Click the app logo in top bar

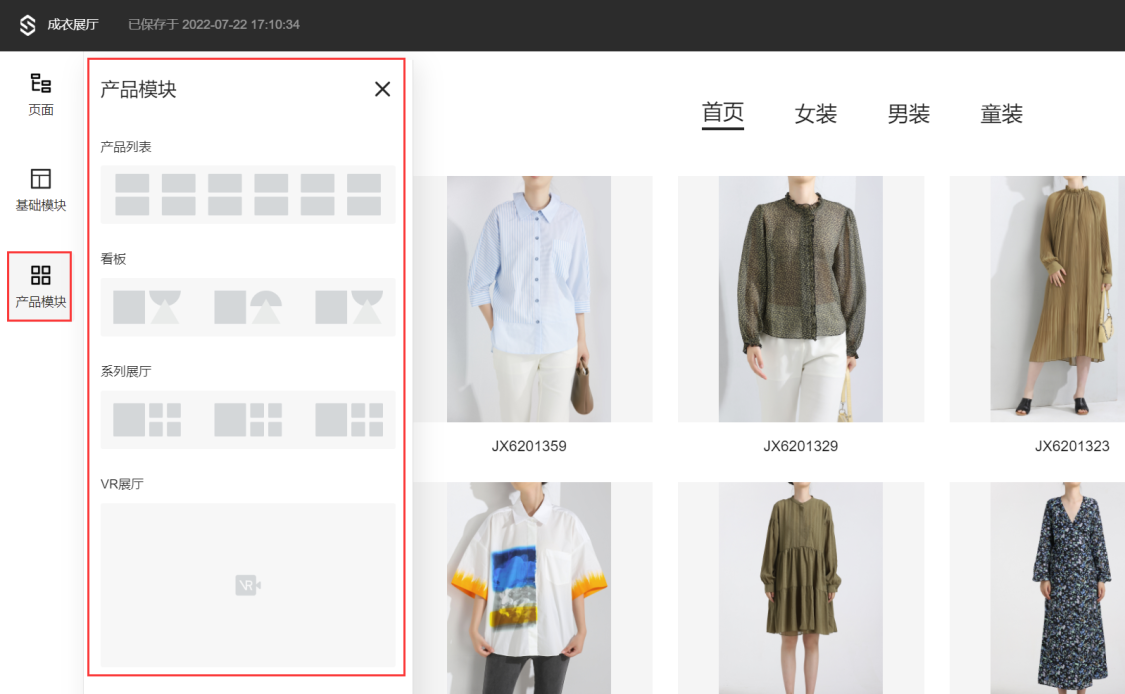click(27, 25)
